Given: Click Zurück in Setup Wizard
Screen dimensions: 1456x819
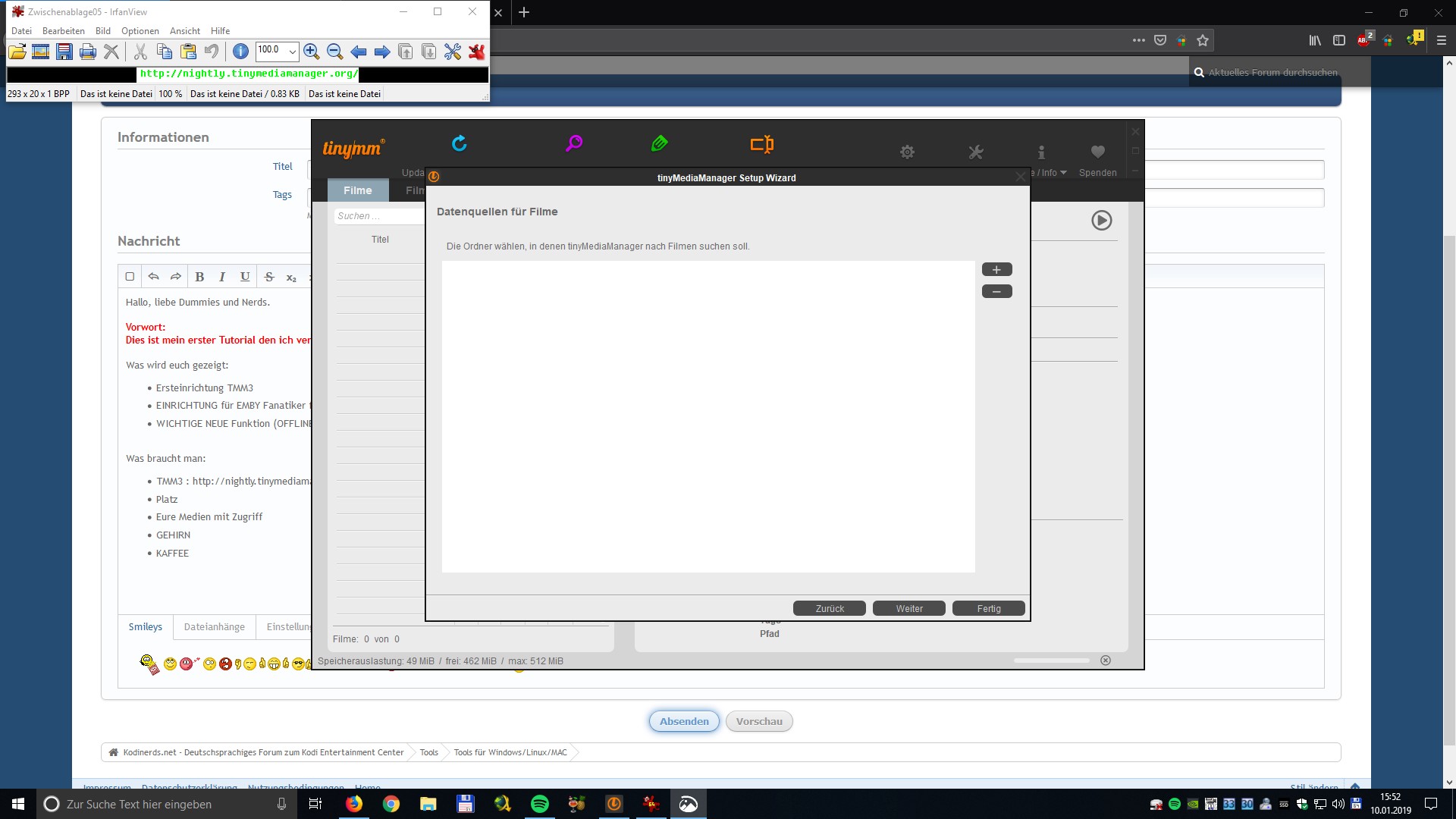Looking at the screenshot, I should click(x=830, y=608).
